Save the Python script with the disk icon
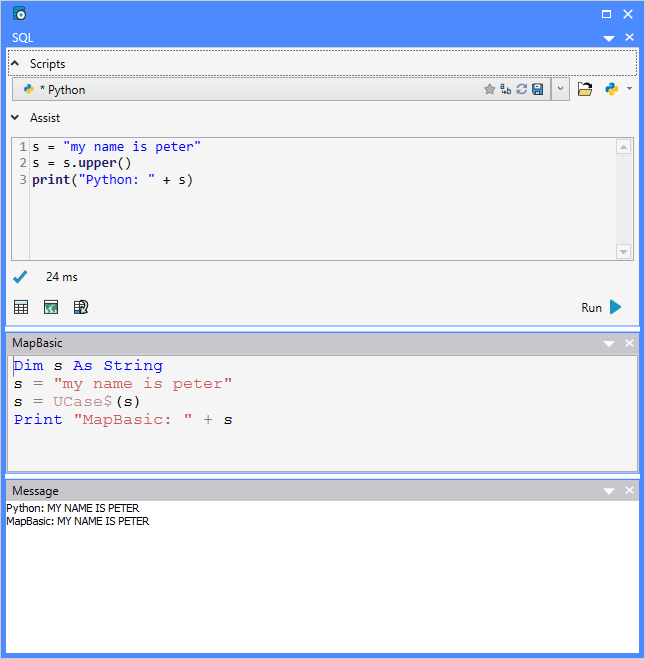 click(537, 89)
